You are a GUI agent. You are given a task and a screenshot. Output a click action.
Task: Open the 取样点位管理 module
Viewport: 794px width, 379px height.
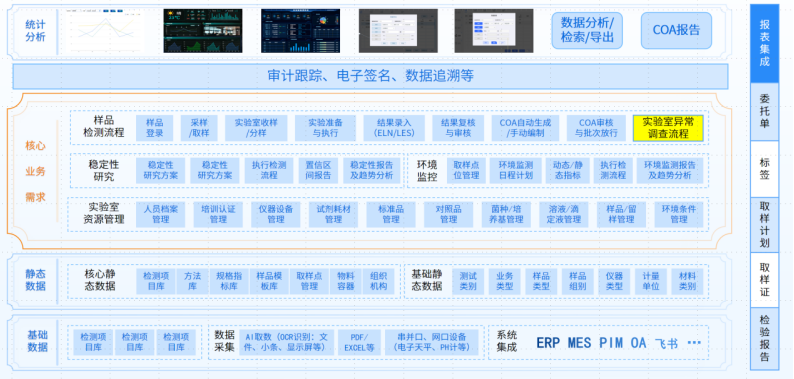(x=466, y=170)
